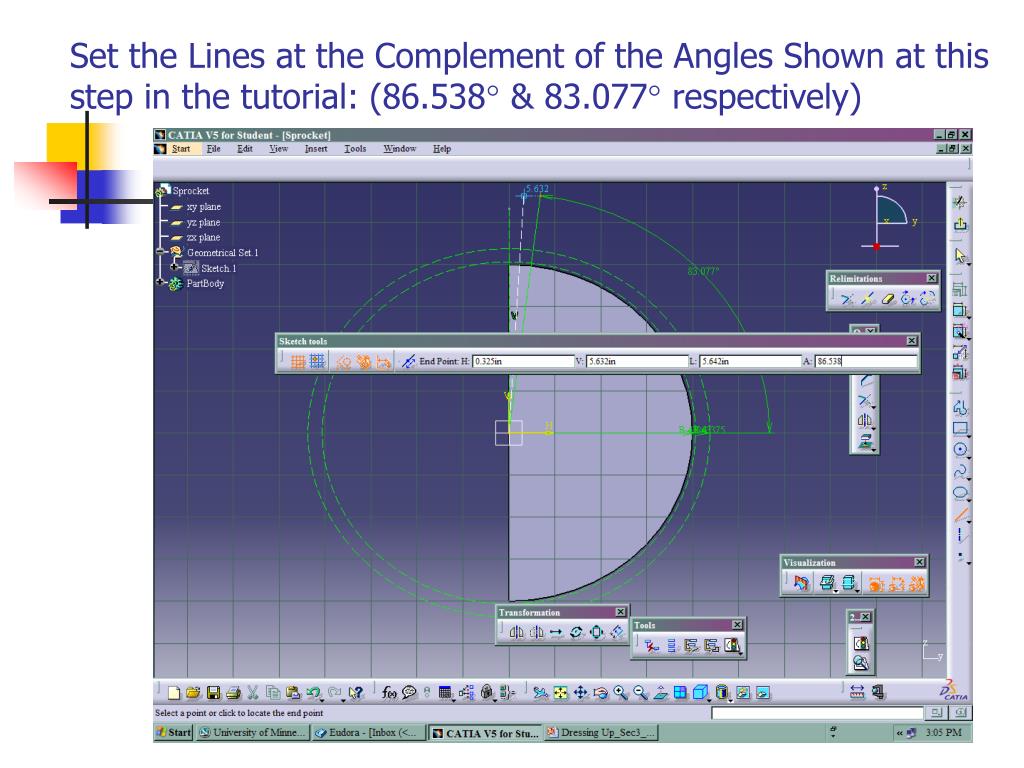
Task: Switch to Dressing Up_Sec3 taskbar item
Action: click(x=600, y=733)
